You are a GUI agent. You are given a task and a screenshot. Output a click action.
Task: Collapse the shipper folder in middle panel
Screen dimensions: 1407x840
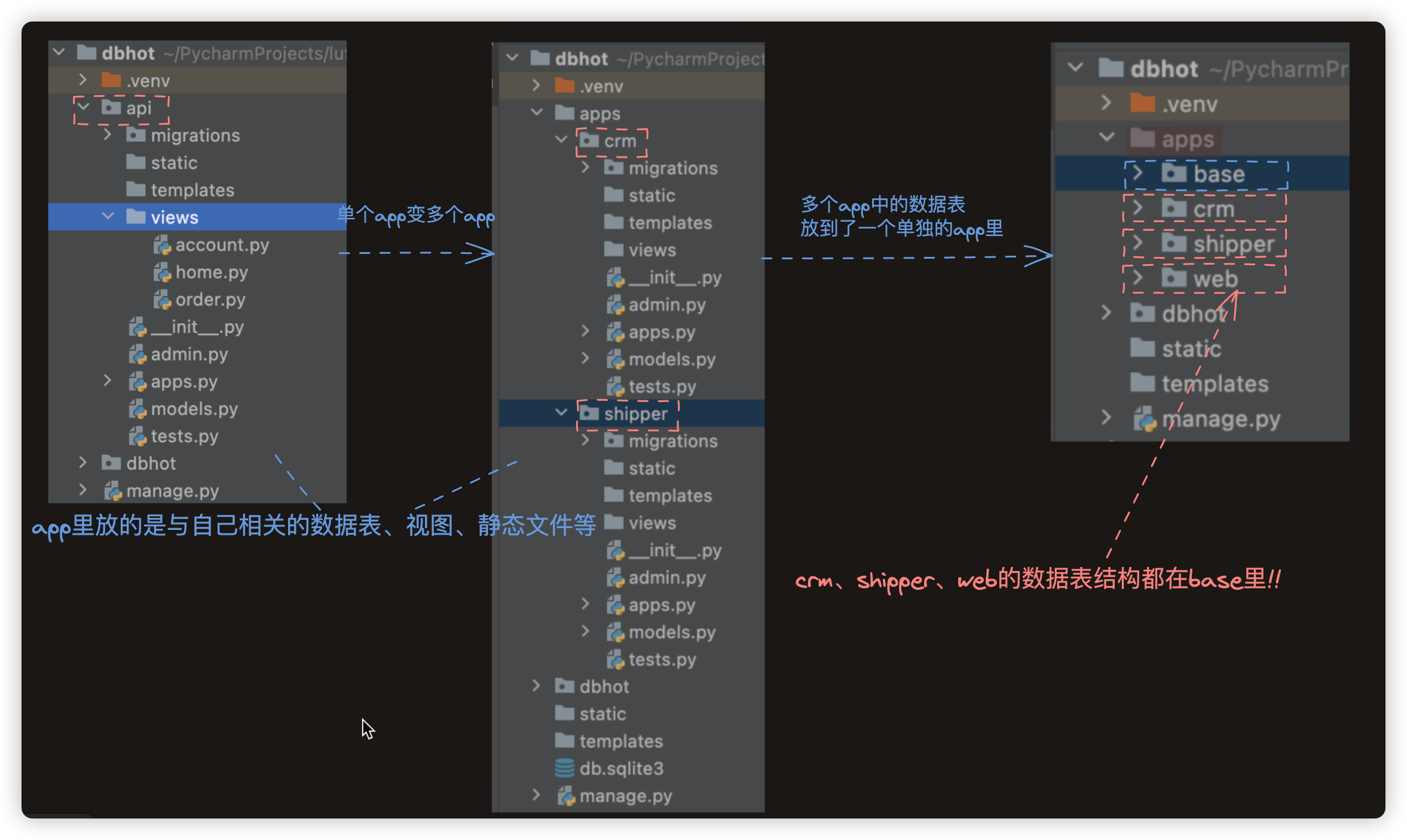pos(561,412)
